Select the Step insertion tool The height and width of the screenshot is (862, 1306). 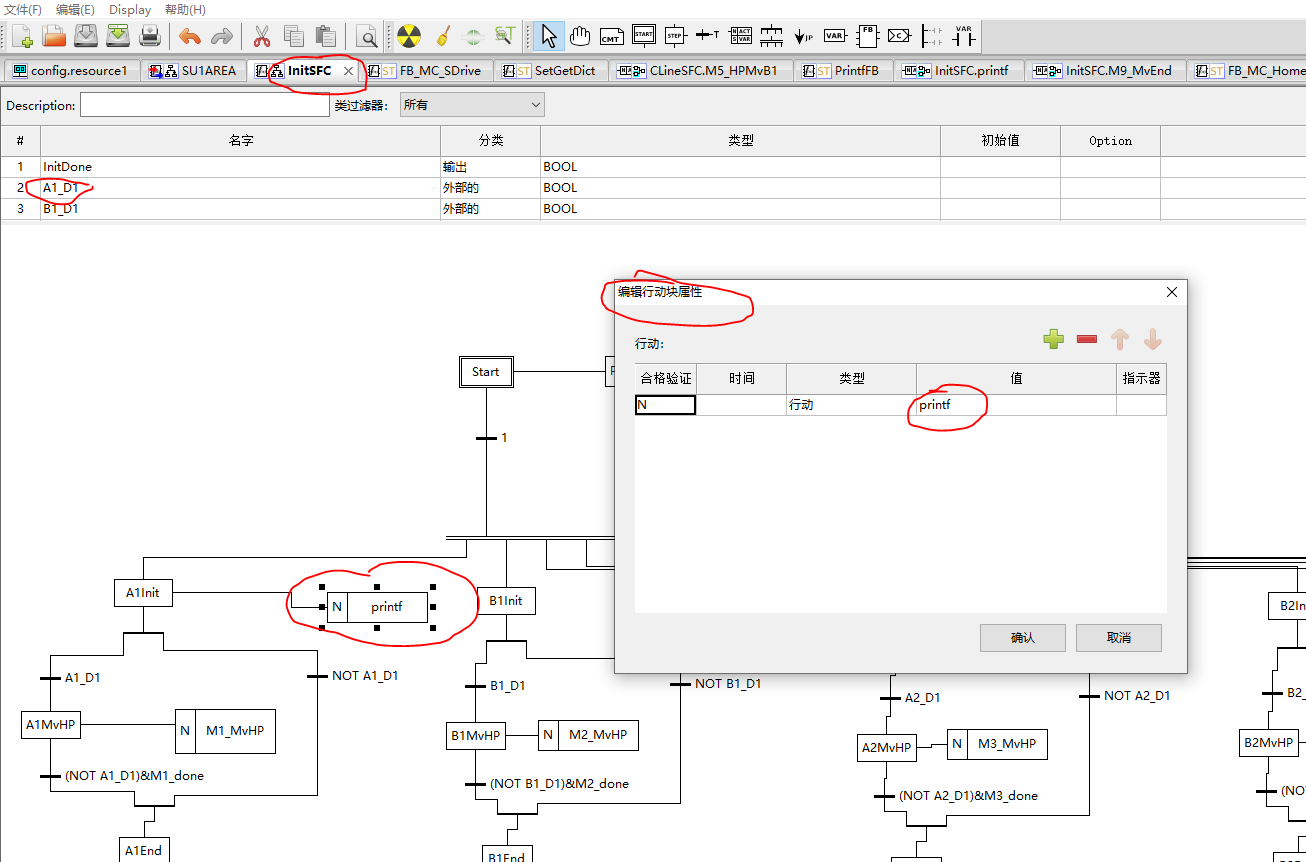(x=675, y=36)
